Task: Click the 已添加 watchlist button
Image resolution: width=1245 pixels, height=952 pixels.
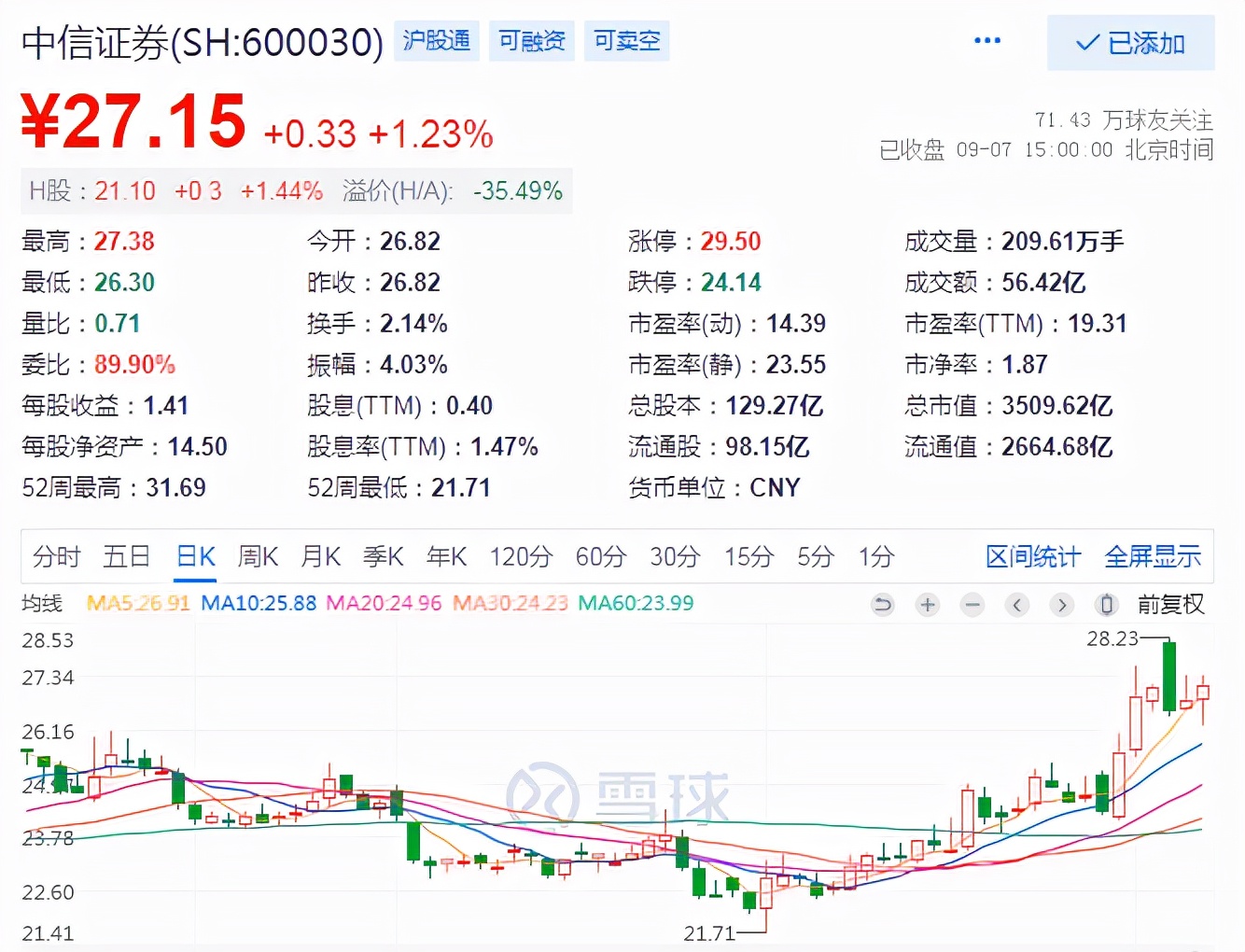Action: [x=1130, y=43]
